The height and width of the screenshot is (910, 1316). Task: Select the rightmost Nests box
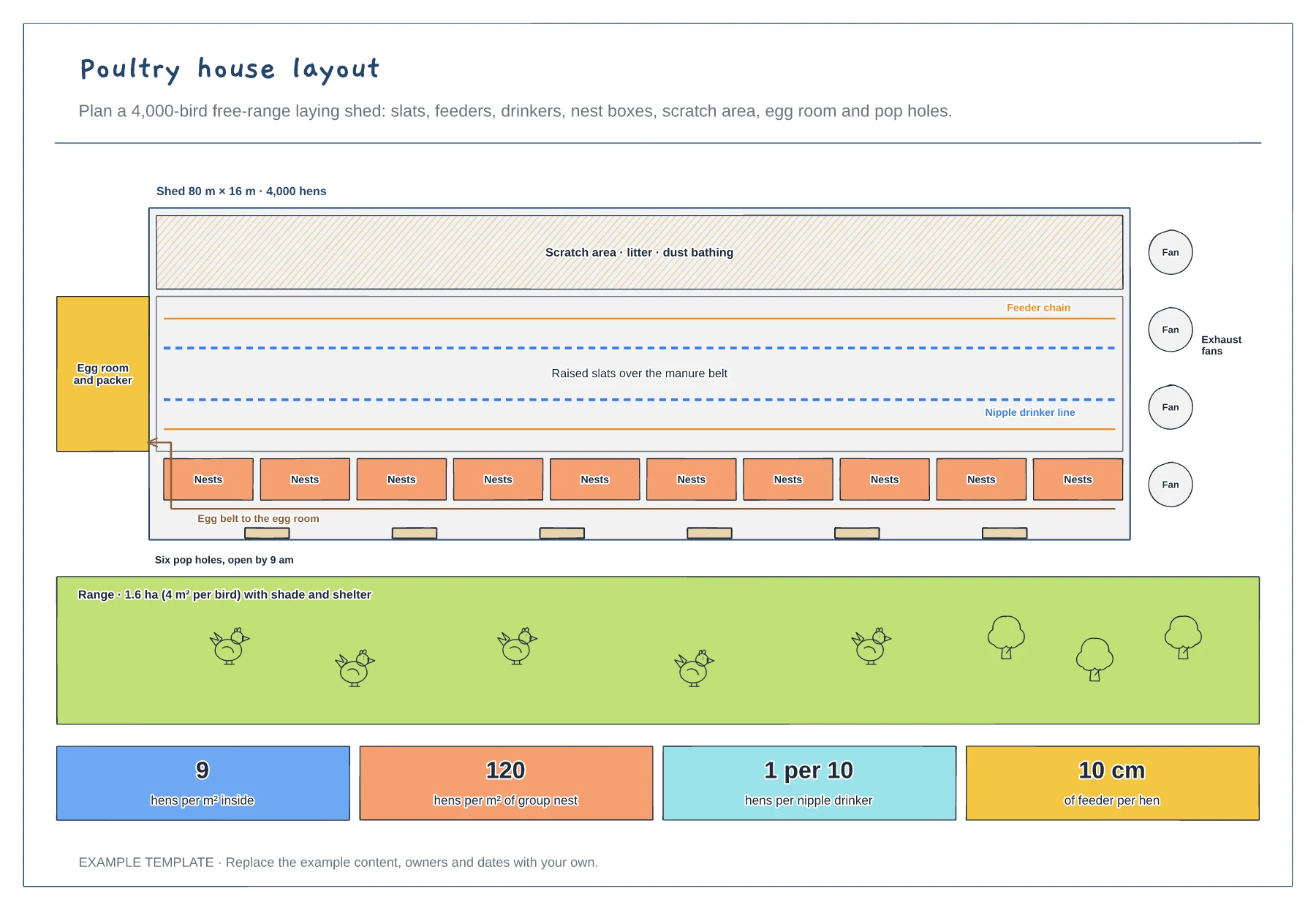tap(1078, 479)
